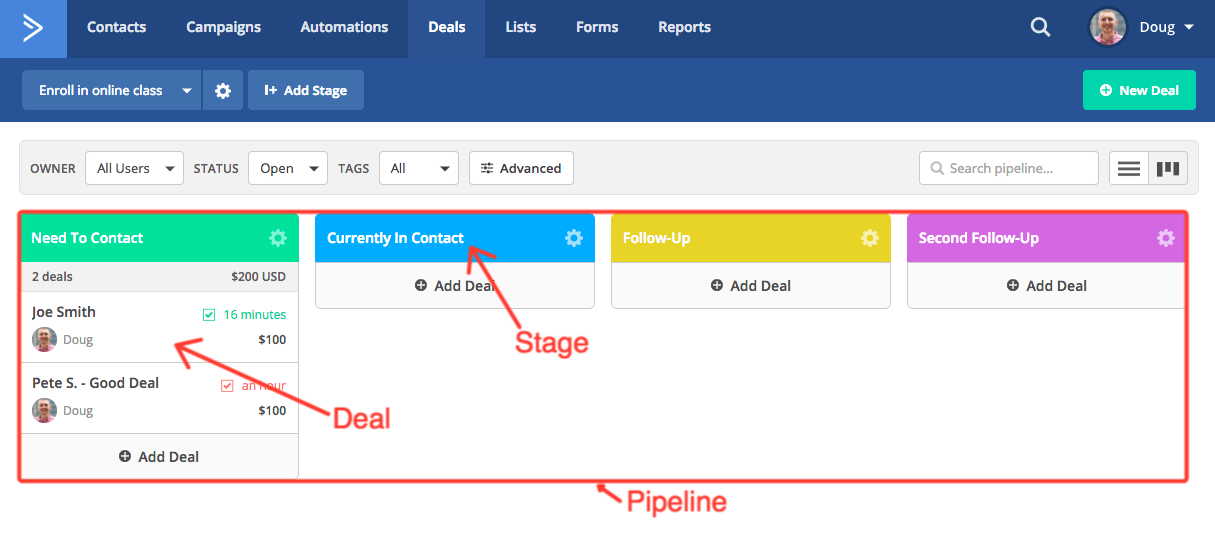The image size is (1215, 539).
Task: Open the Currently In Contact stage gear
Action: (x=574, y=238)
